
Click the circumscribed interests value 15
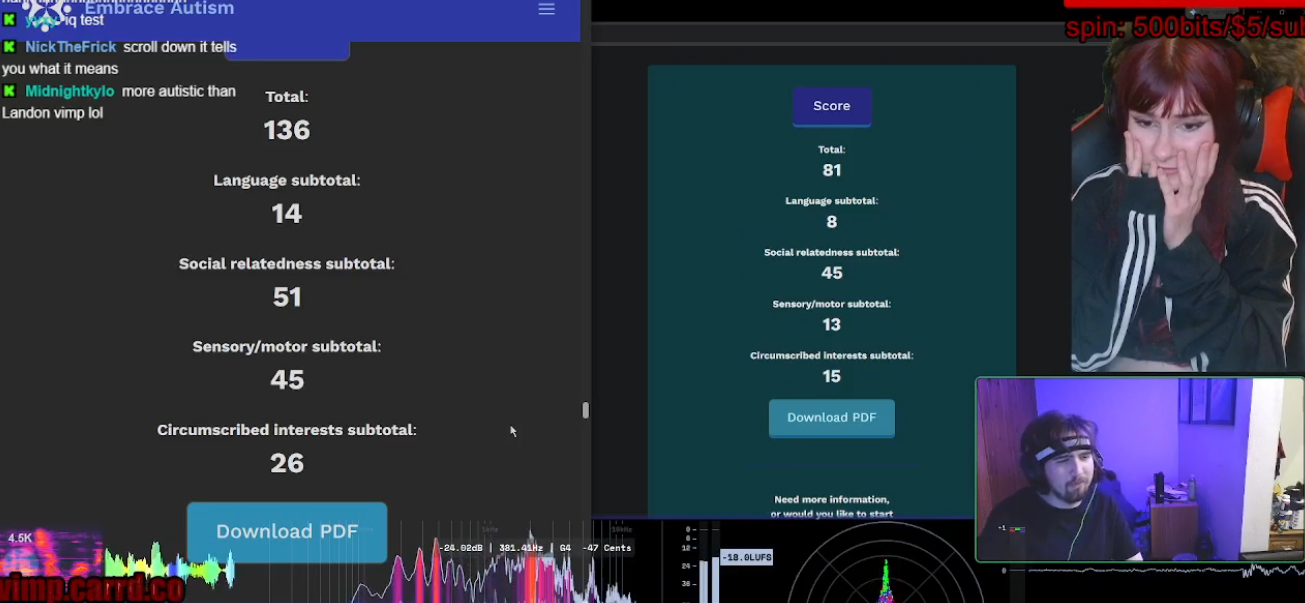(x=832, y=377)
